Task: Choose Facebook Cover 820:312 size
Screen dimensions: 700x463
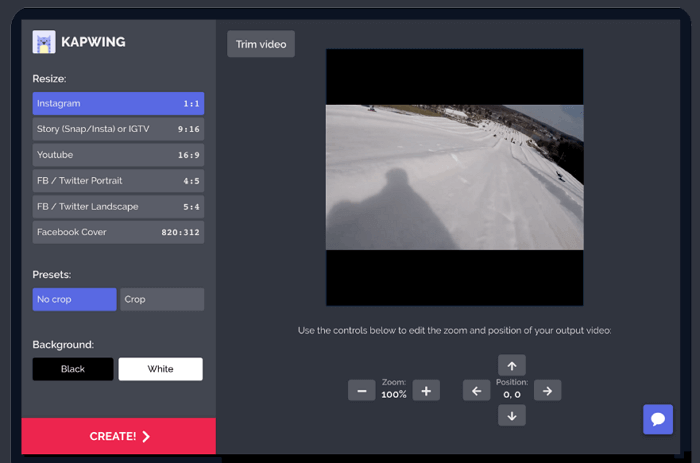Action: 118,232
